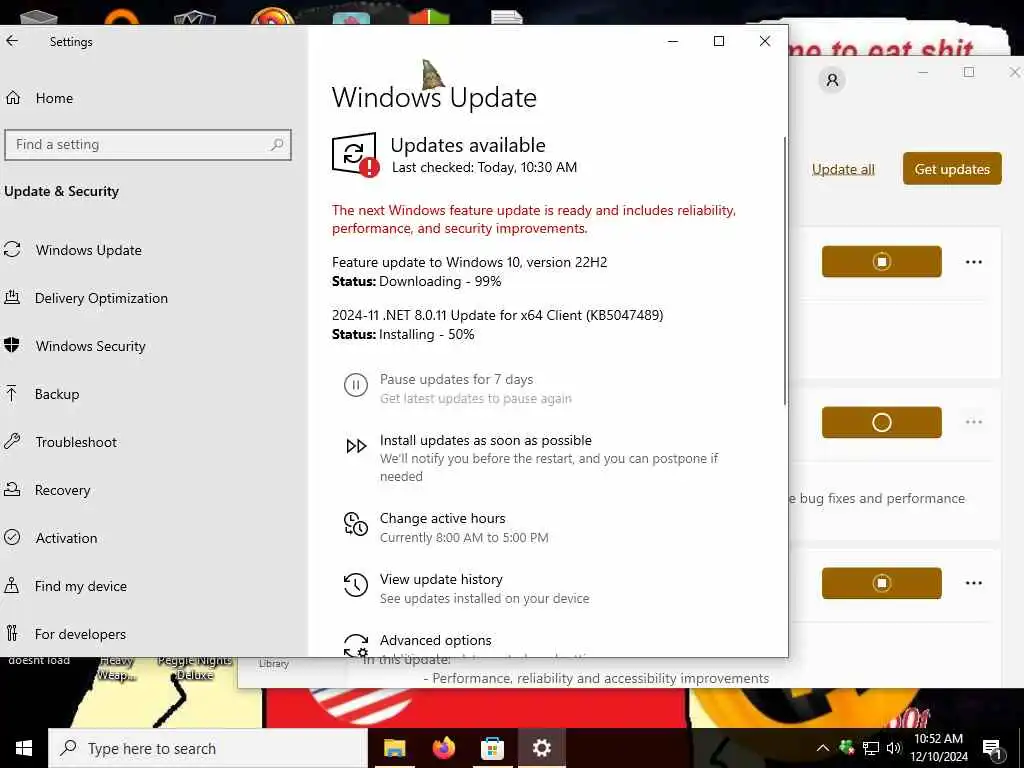Screen dimensions: 1024x768
Task: Click the Backup upload arrow icon
Action: (12, 393)
